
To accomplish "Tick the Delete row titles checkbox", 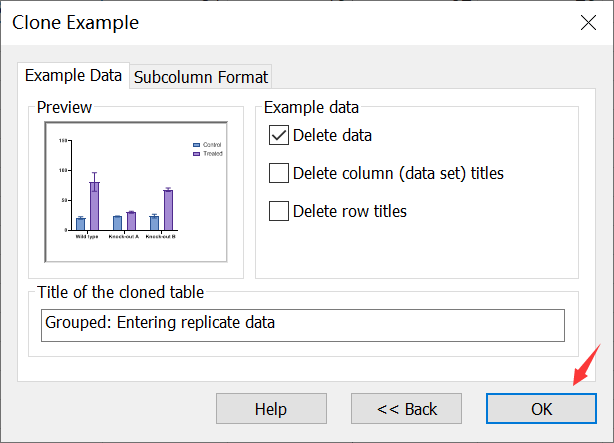I will 279,211.
